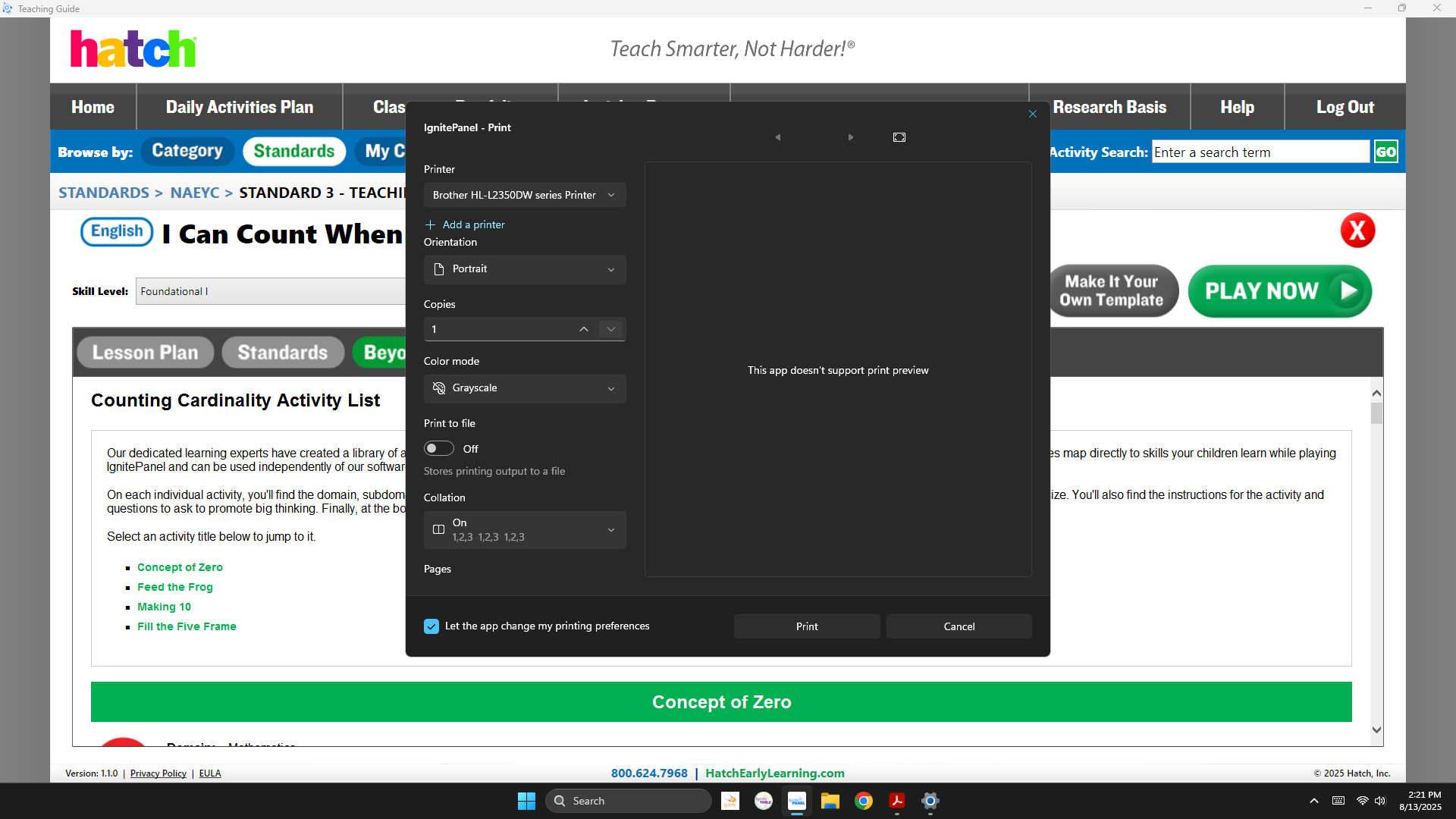The height and width of the screenshot is (819, 1456).
Task: Click the Feed the Frog activity link
Action: coord(174,587)
